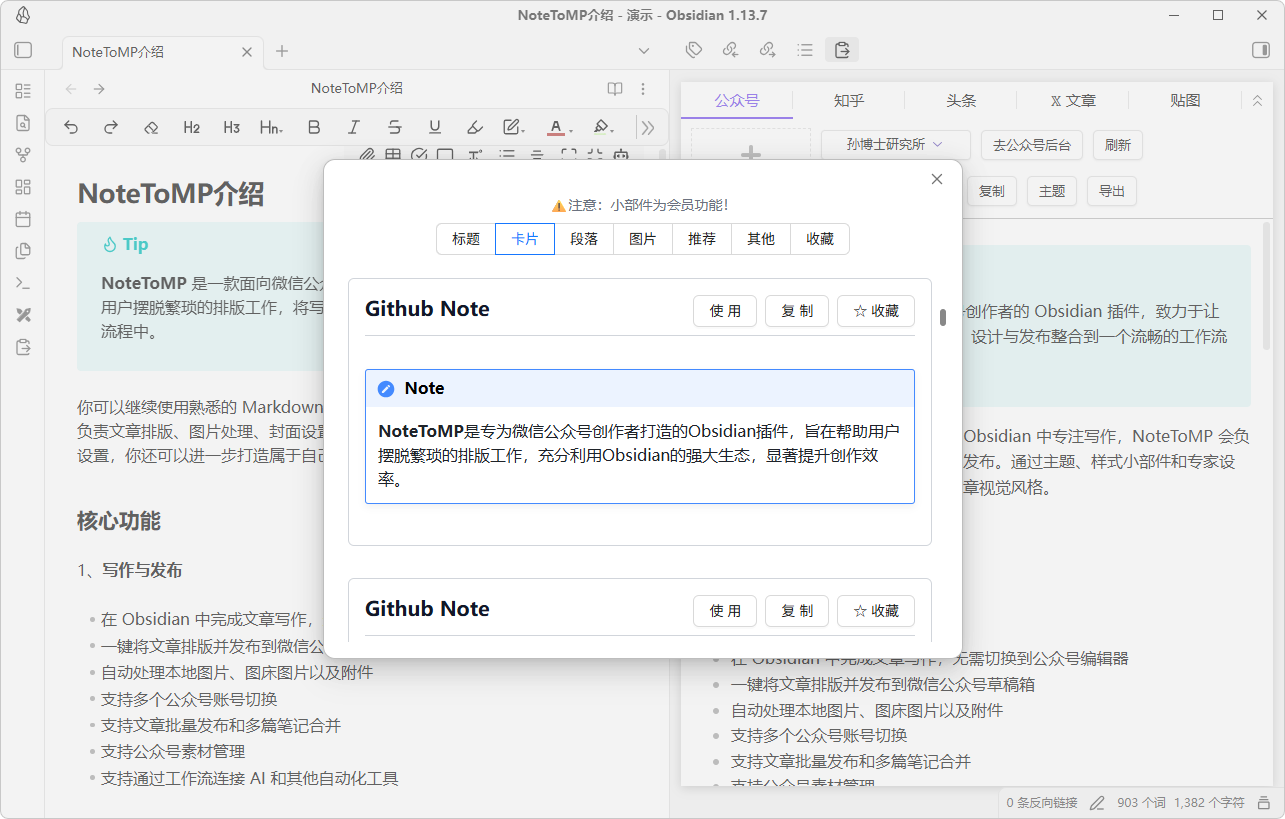This screenshot has height=819, width=1285.
Task: Apply bold formatting from the toolbar
Action: 314,127
